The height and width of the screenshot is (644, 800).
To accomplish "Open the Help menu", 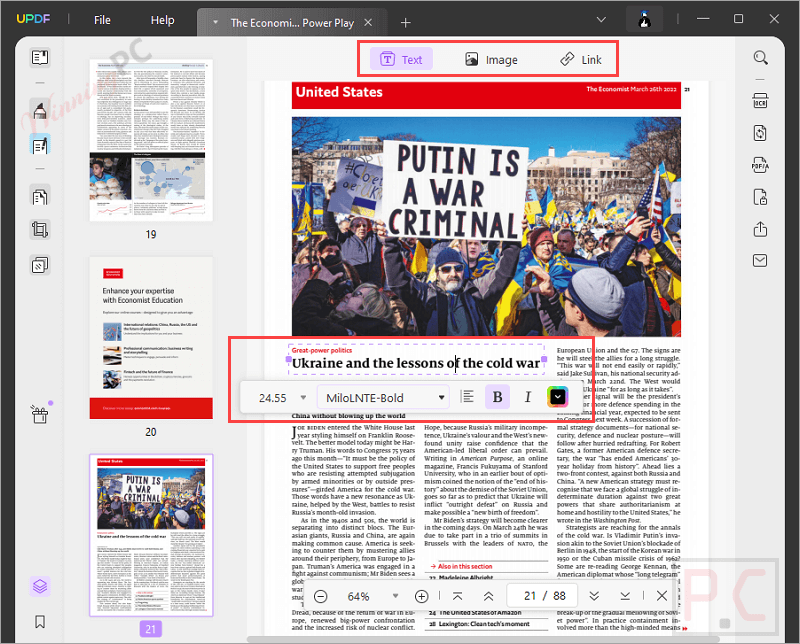I will tap(162, 20).
